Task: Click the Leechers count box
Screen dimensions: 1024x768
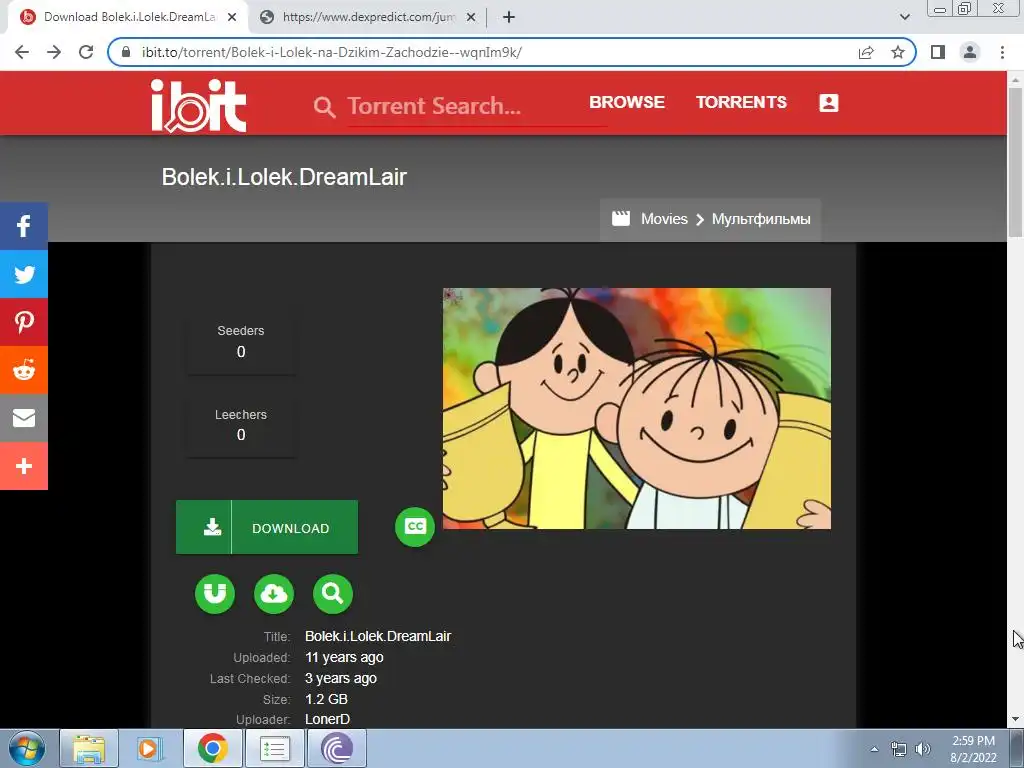Action: [x=241, y=424]
